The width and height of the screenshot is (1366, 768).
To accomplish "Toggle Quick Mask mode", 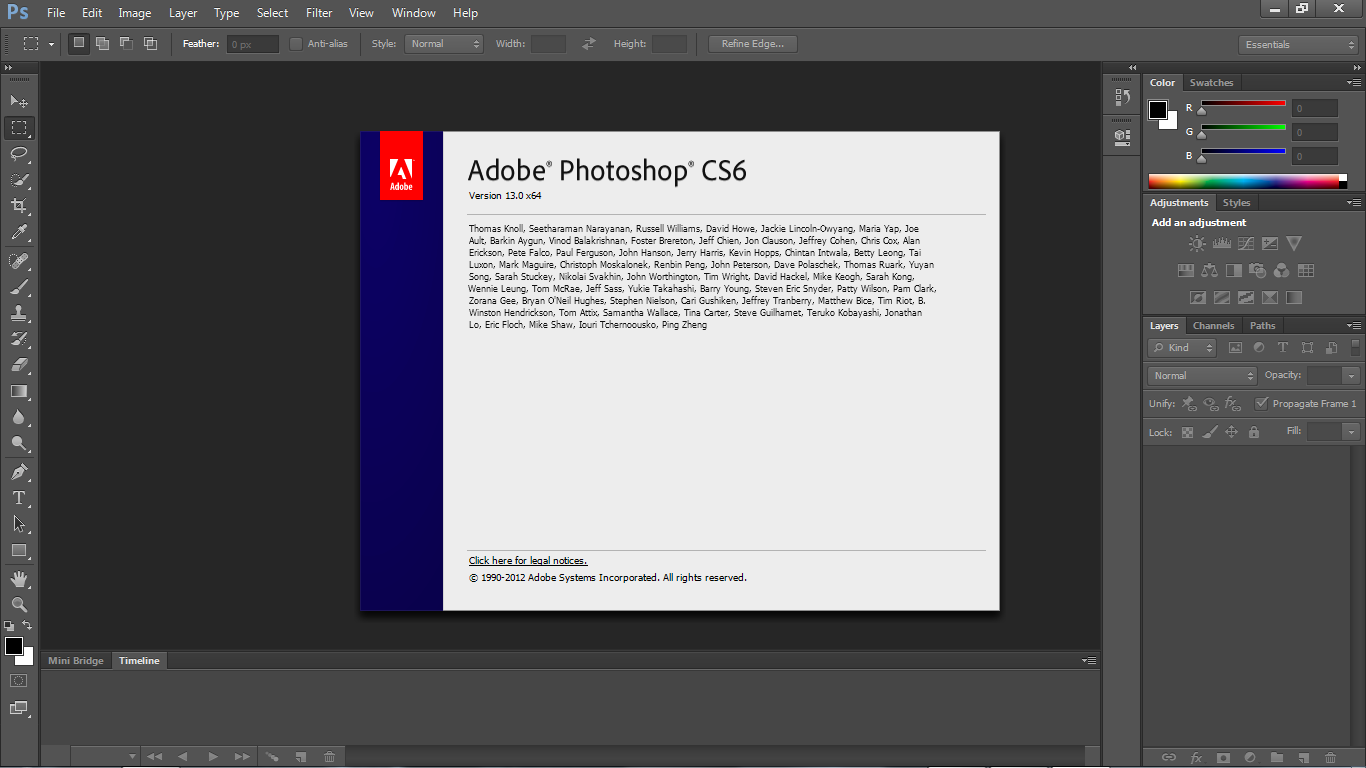I will tap(19, 680).
